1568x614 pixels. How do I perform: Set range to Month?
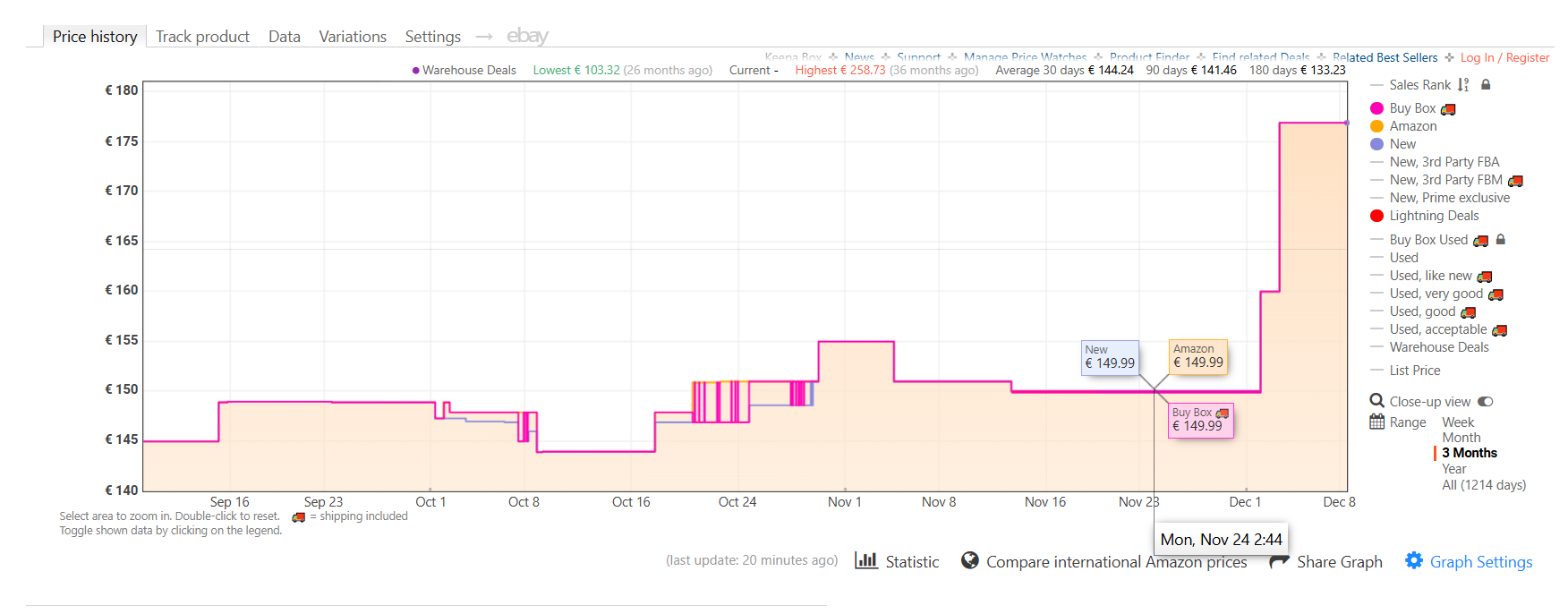point(1461,438)
